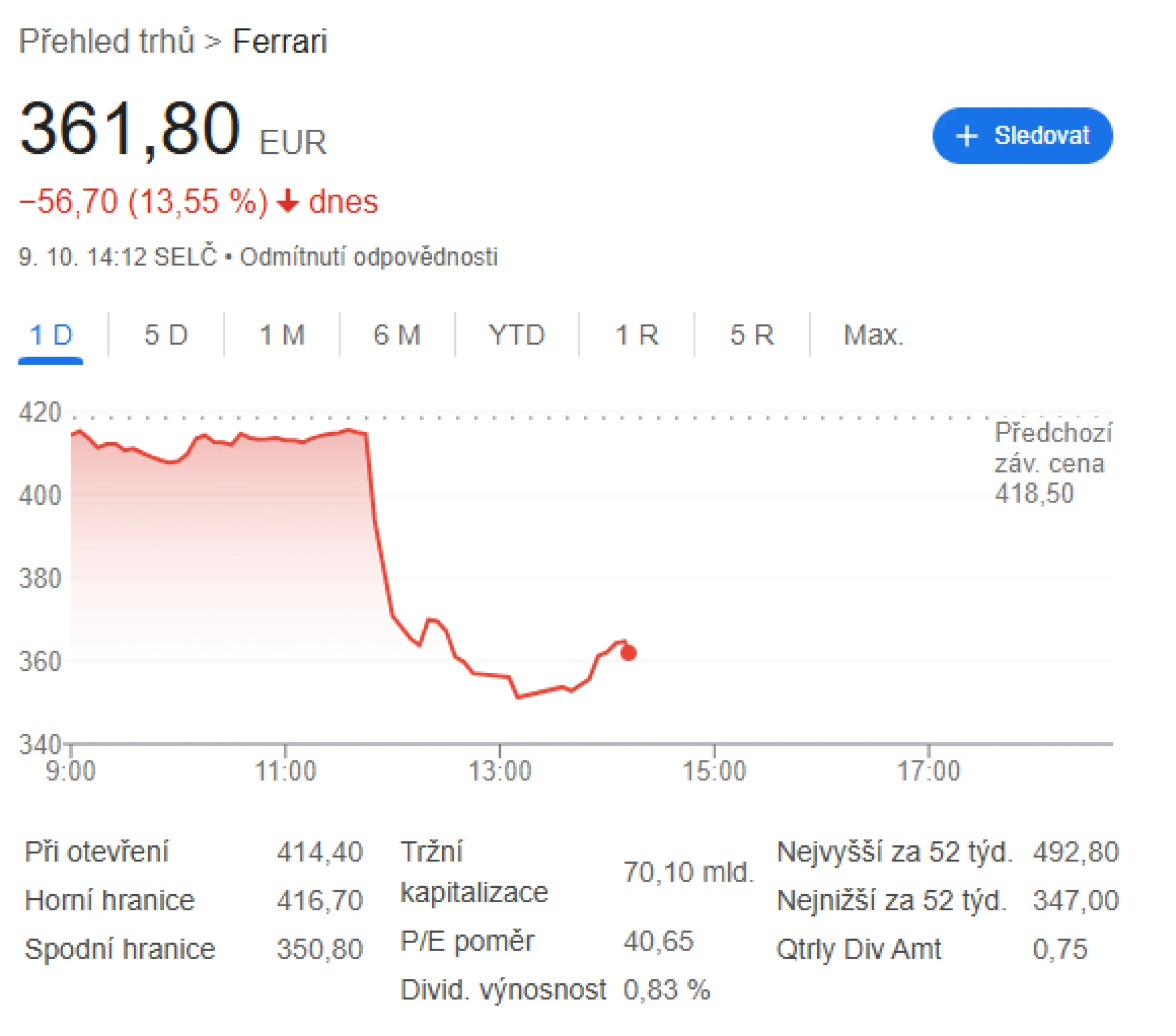The image size is (1176, 1036).
Task: Click the Tržní kapitalizace label
Action: 474,872
